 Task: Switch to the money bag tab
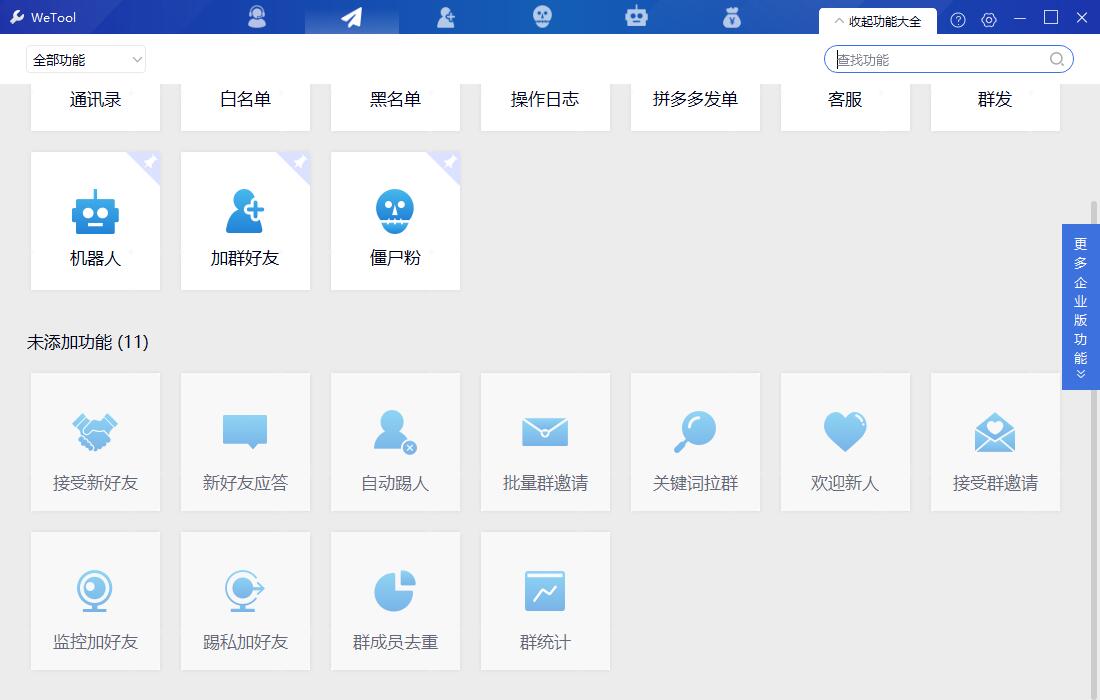coord(731,17)
